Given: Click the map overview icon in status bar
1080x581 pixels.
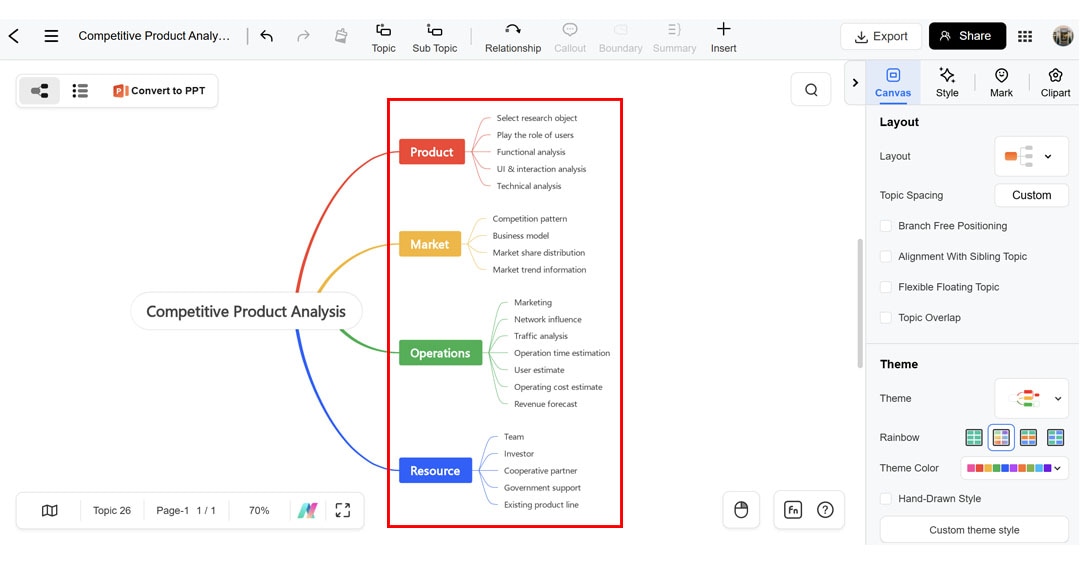Looking at the screenshot, I should pyautogui.click(x=48, y=510).
